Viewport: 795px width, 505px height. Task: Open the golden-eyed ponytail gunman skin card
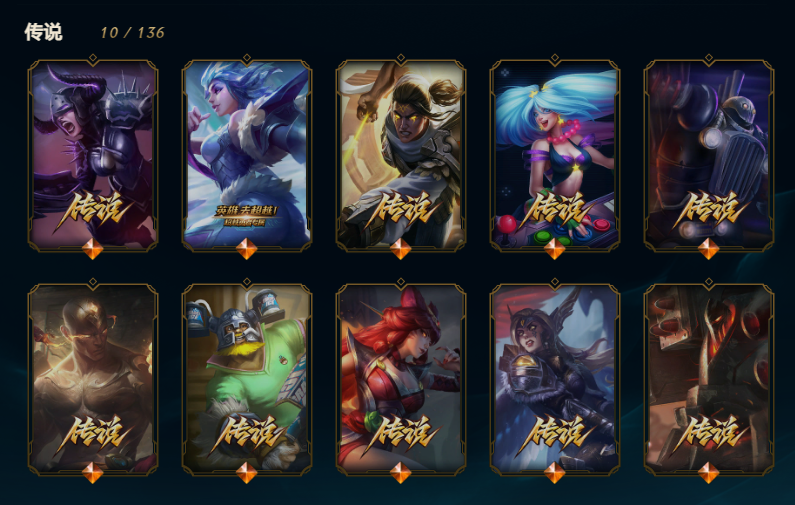click(x=401, y=155)
